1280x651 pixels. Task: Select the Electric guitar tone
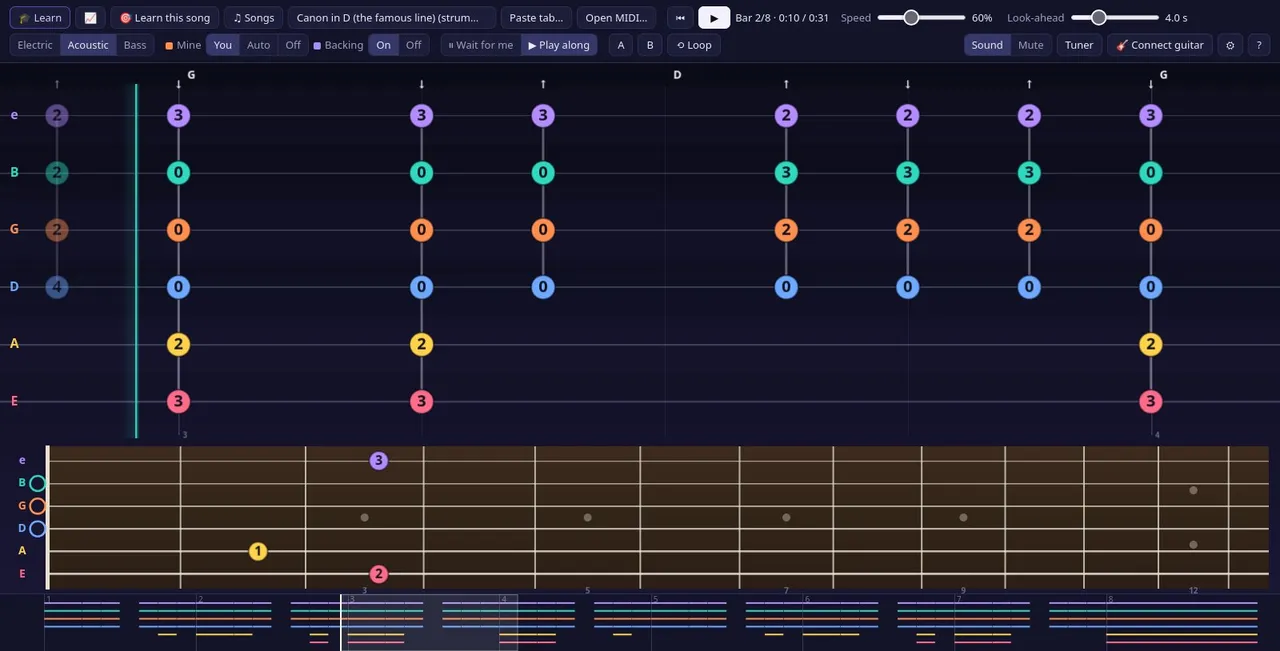coord(35,45)
